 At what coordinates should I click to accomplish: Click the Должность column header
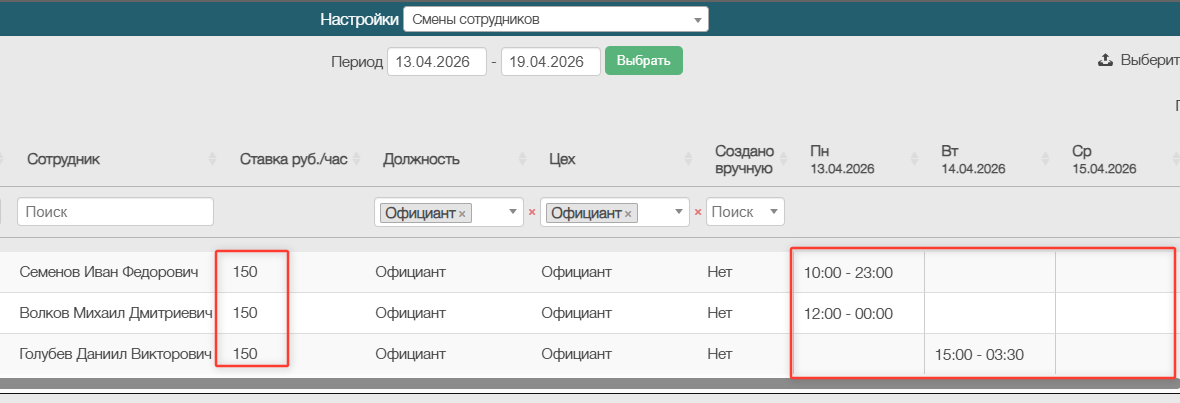coord(421,159)
